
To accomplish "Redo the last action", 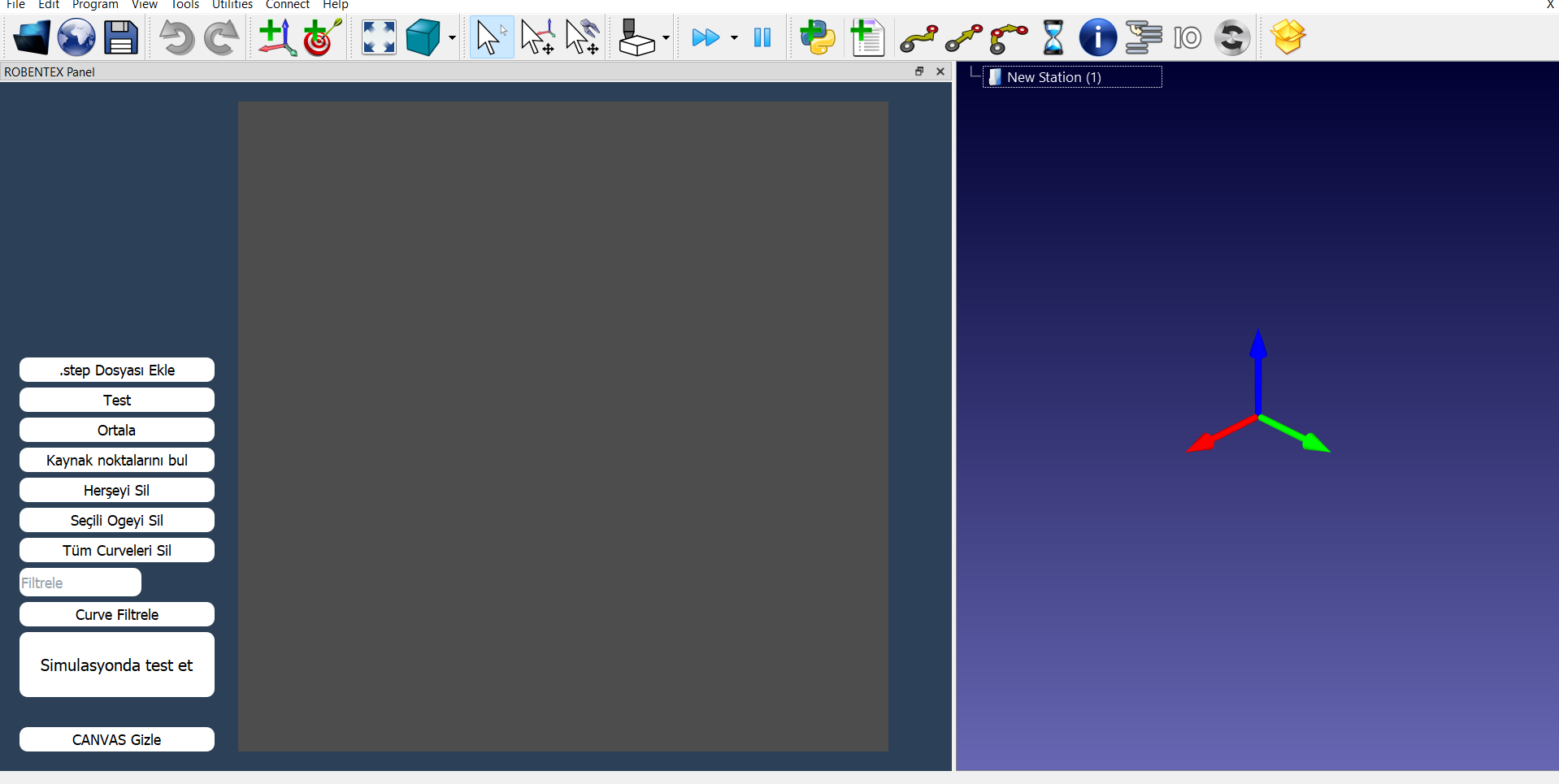I will pos(221,37).
